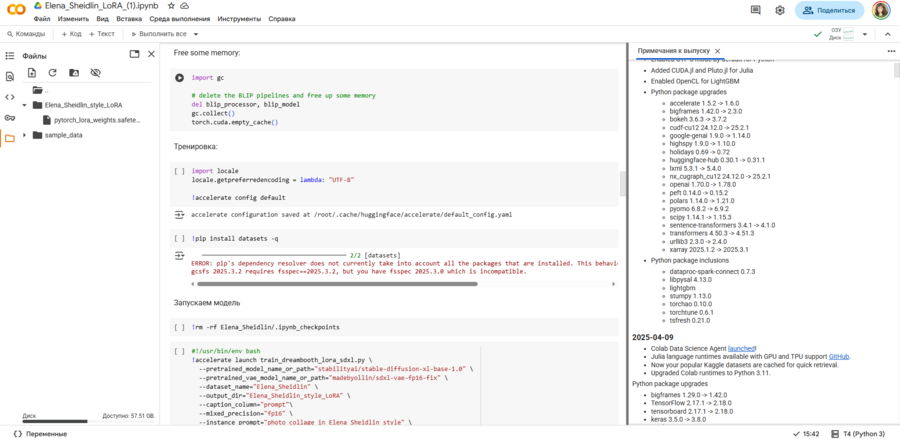Run the 'import gc' cell
The image size is (900, 439).
point(180,77)
